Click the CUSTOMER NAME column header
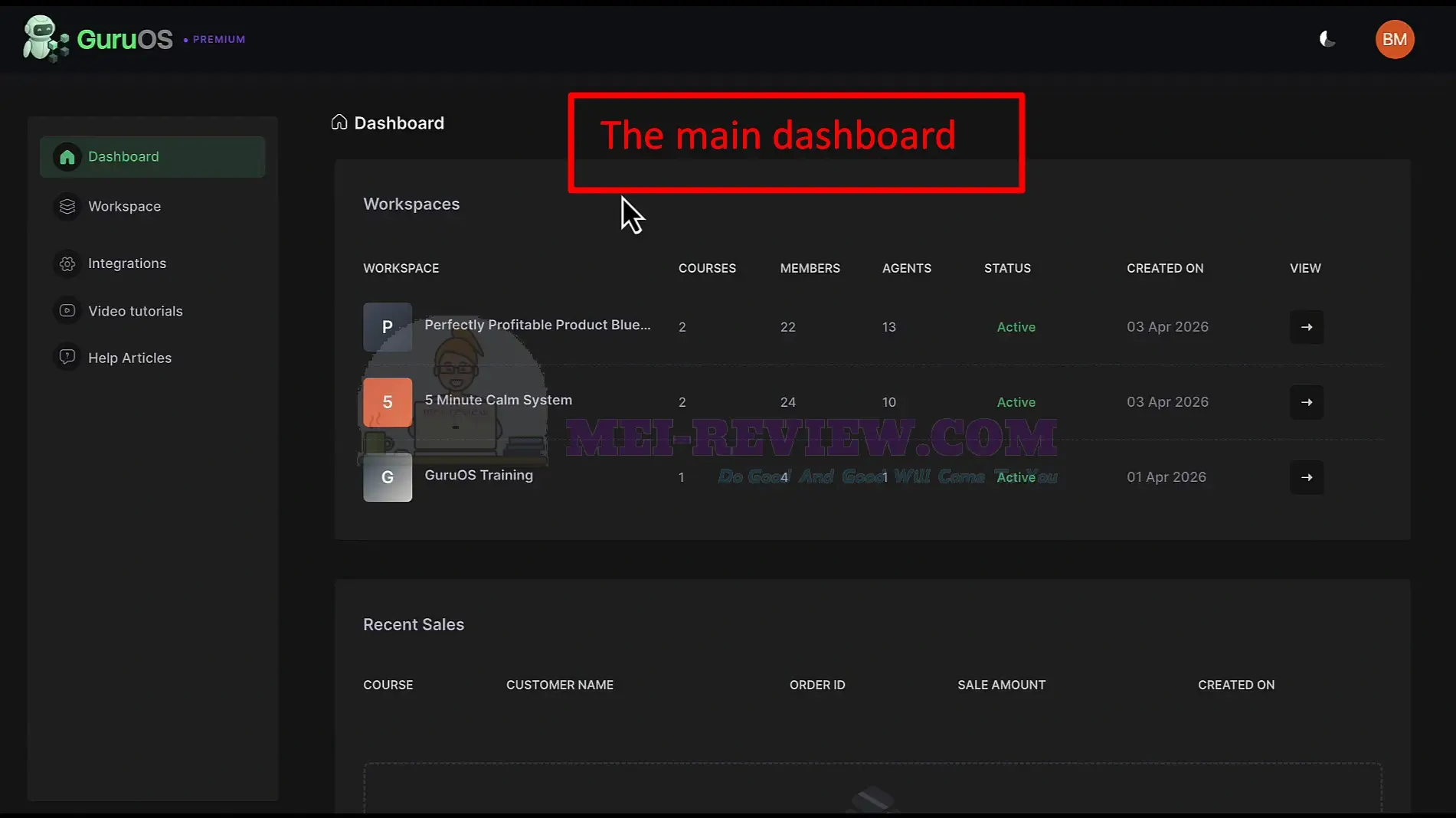This screenshot has height=818, width=1456. point(560,685)
